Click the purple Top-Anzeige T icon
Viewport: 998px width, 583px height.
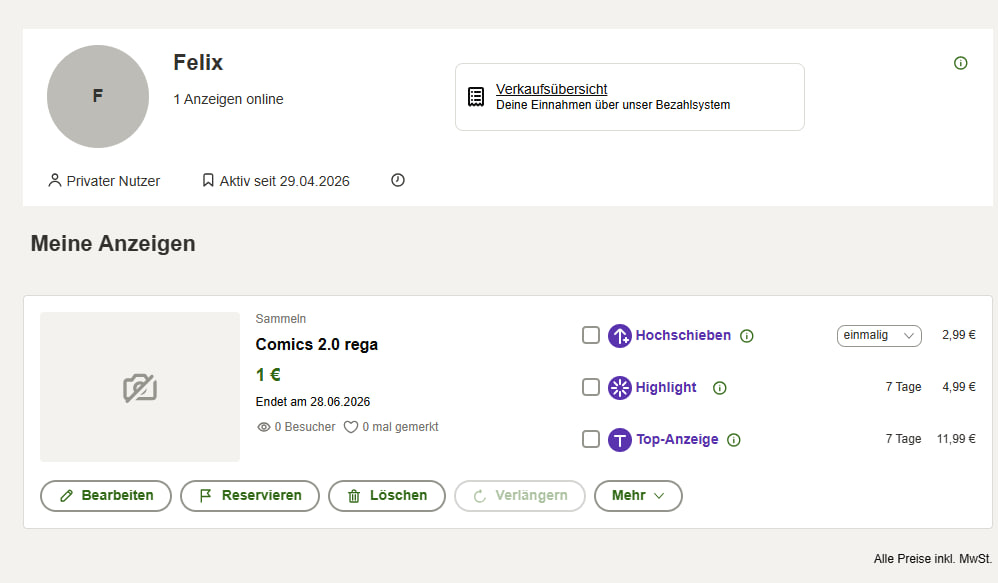[x=619, y=440]
